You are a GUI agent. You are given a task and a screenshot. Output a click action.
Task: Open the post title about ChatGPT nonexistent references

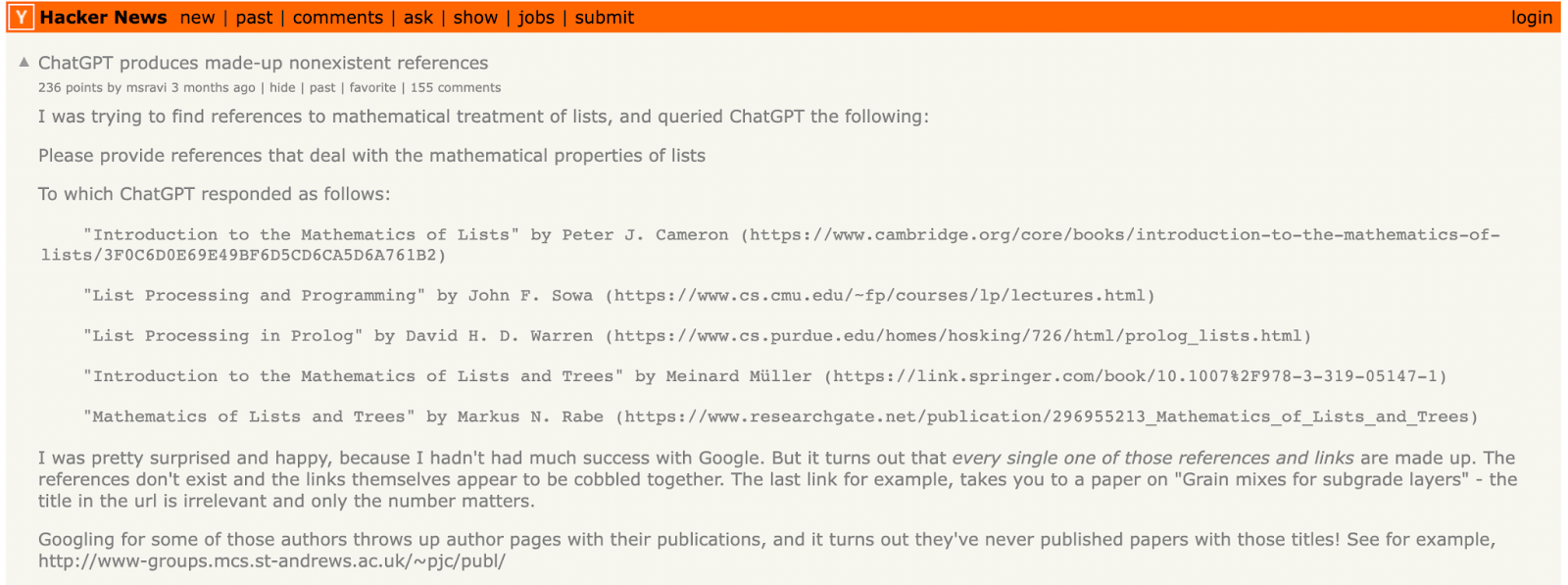(x=263, y=63)
